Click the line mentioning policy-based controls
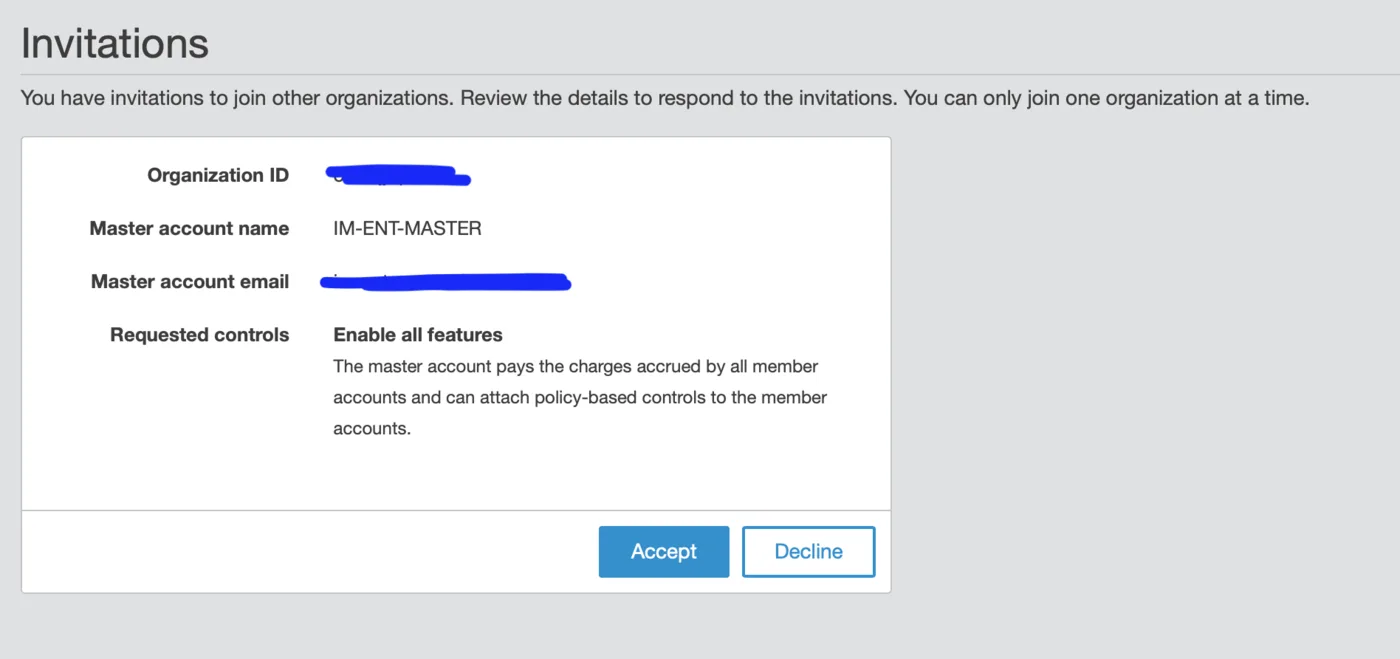The image size is (1400, 659). point(580,397)
